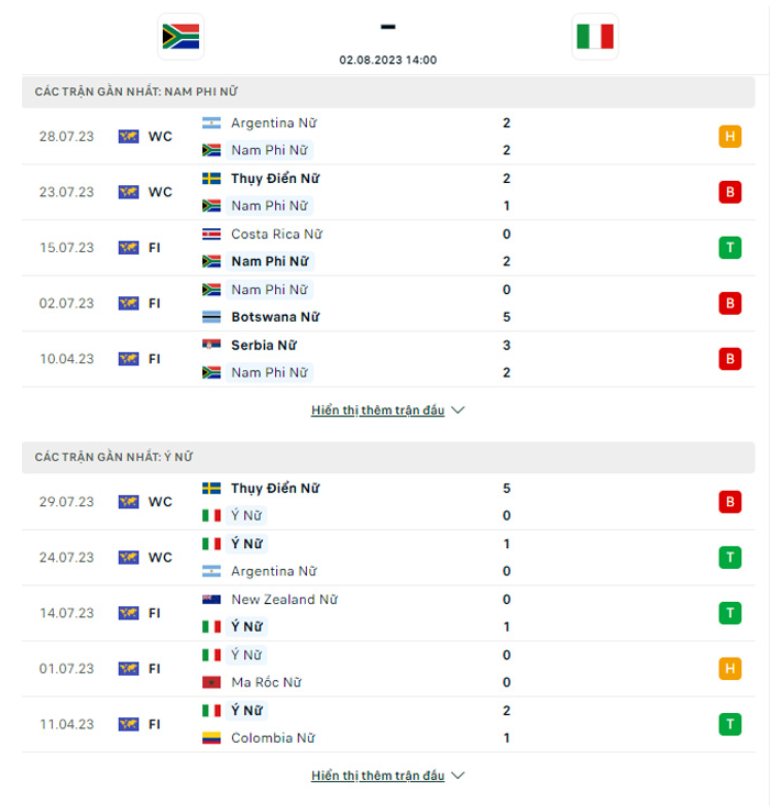Screen dimensions: 782x806
Task: Click the Morocco flag next to Ma Rốc Nữ
Action: (212, 683)
